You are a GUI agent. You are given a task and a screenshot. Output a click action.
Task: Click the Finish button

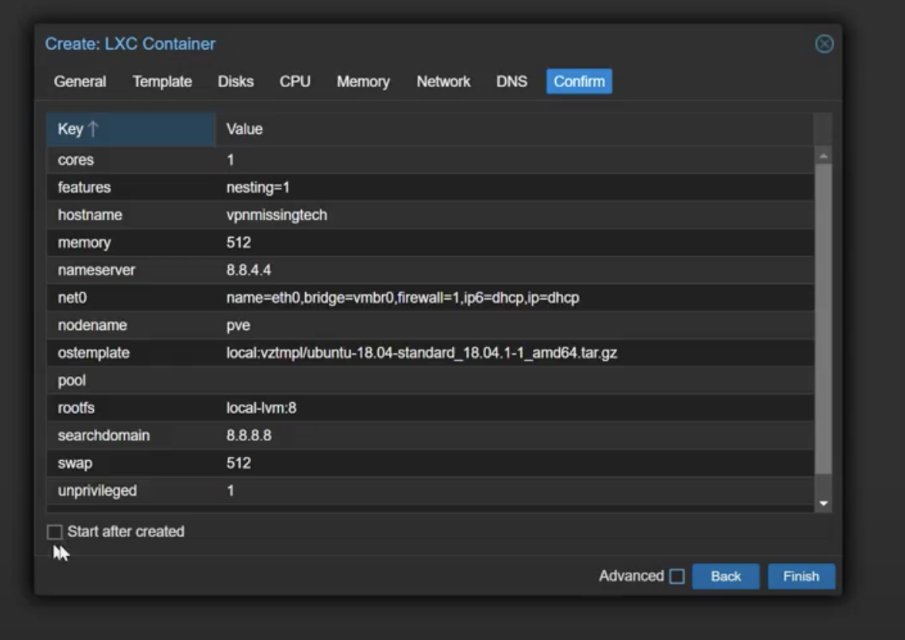(800, 576)
